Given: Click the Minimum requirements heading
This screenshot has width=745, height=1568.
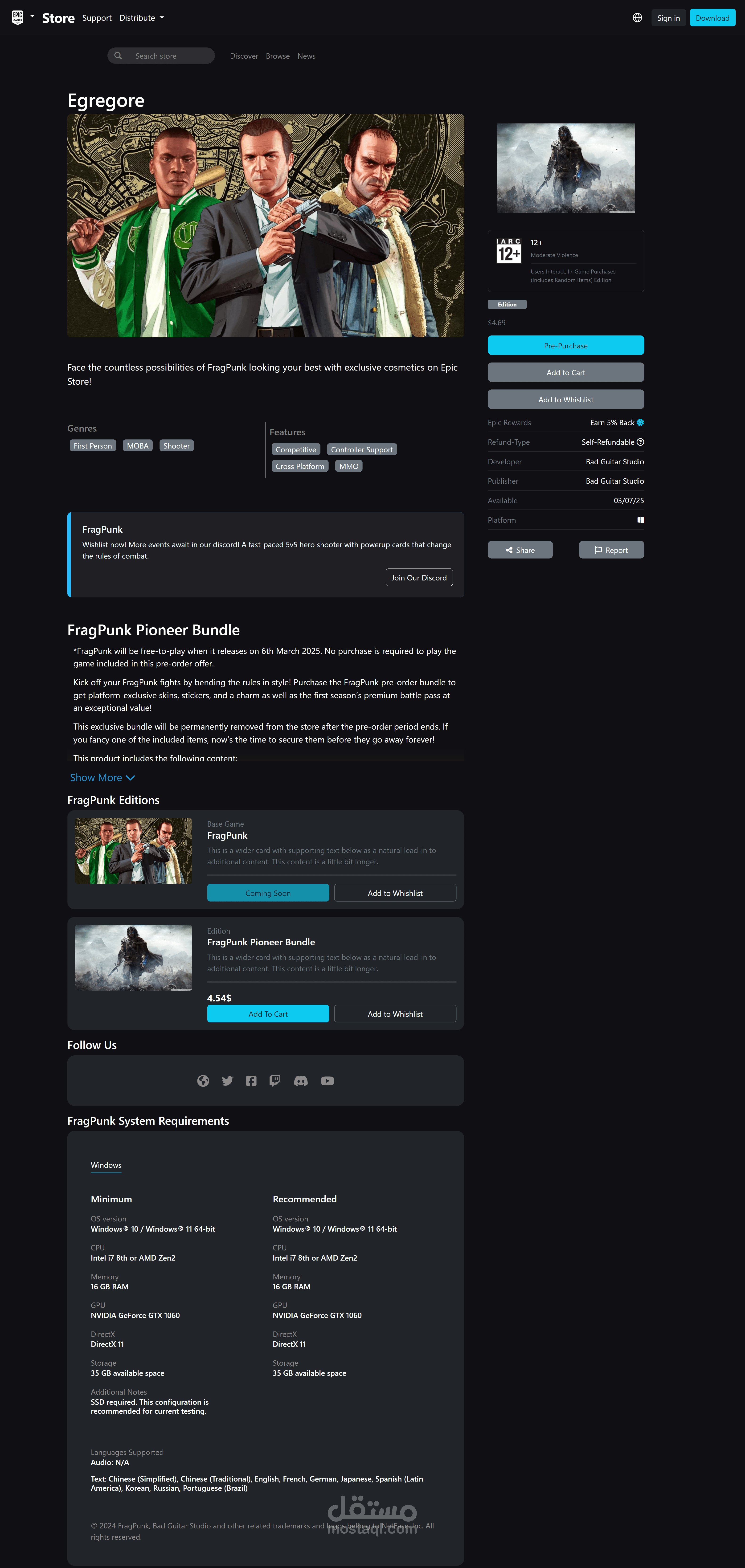Looking at the screenshot, I should point(111,1199).
